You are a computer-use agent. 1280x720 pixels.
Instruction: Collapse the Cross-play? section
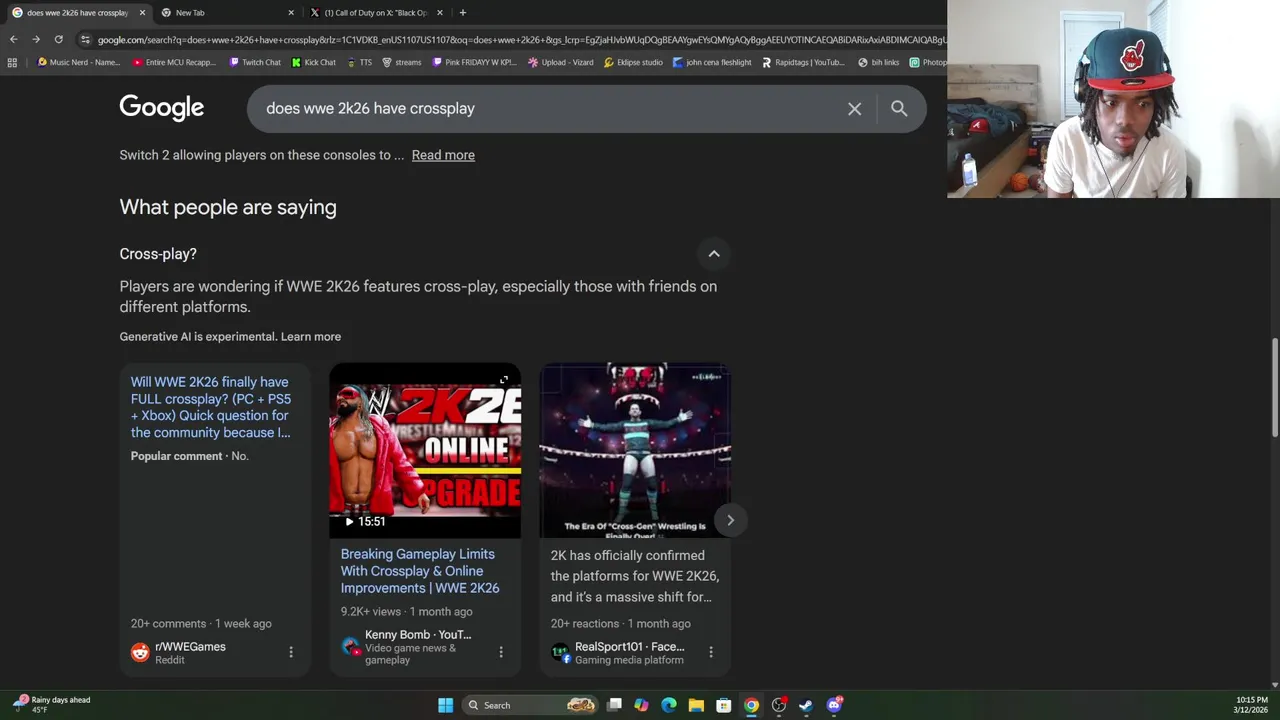click(714, 254)
